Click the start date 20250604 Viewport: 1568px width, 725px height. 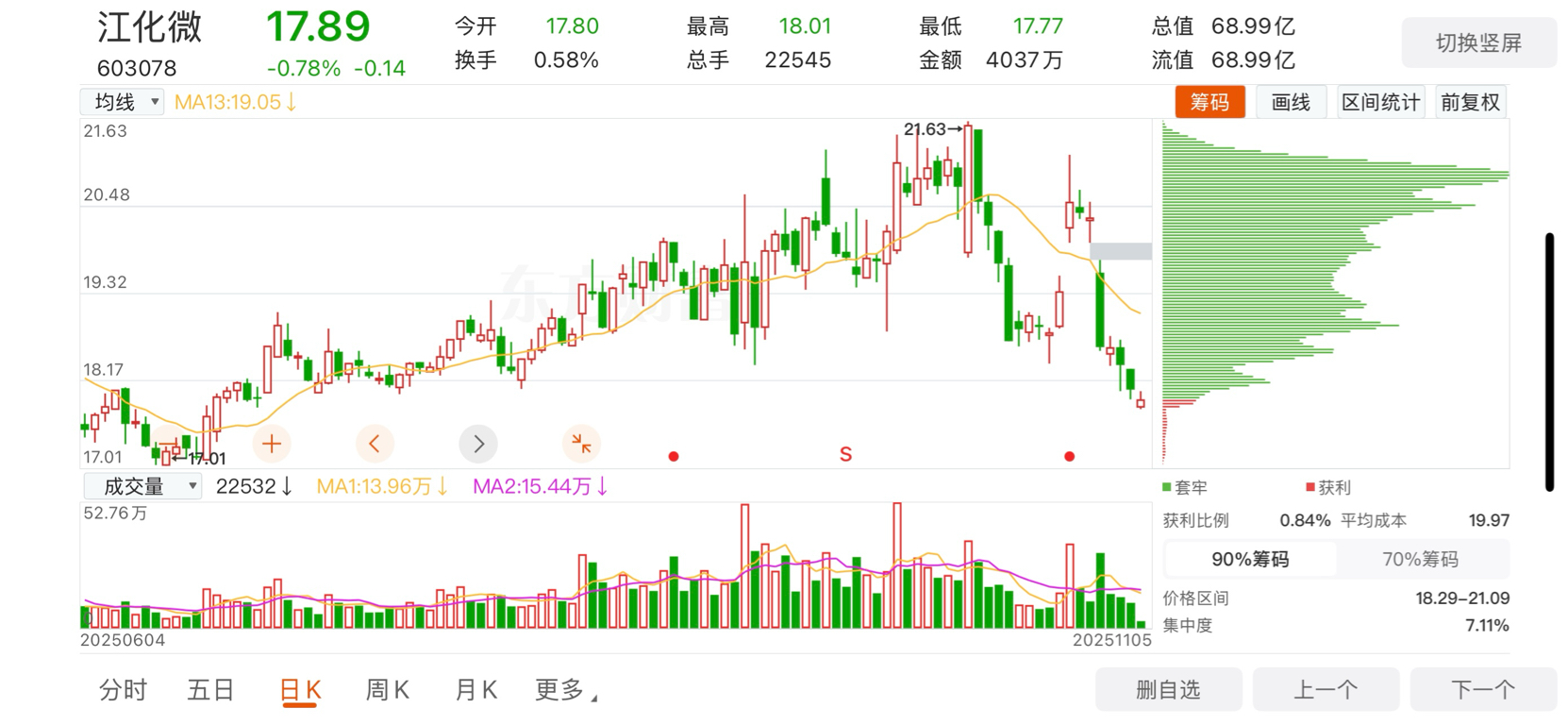[123, 640]
